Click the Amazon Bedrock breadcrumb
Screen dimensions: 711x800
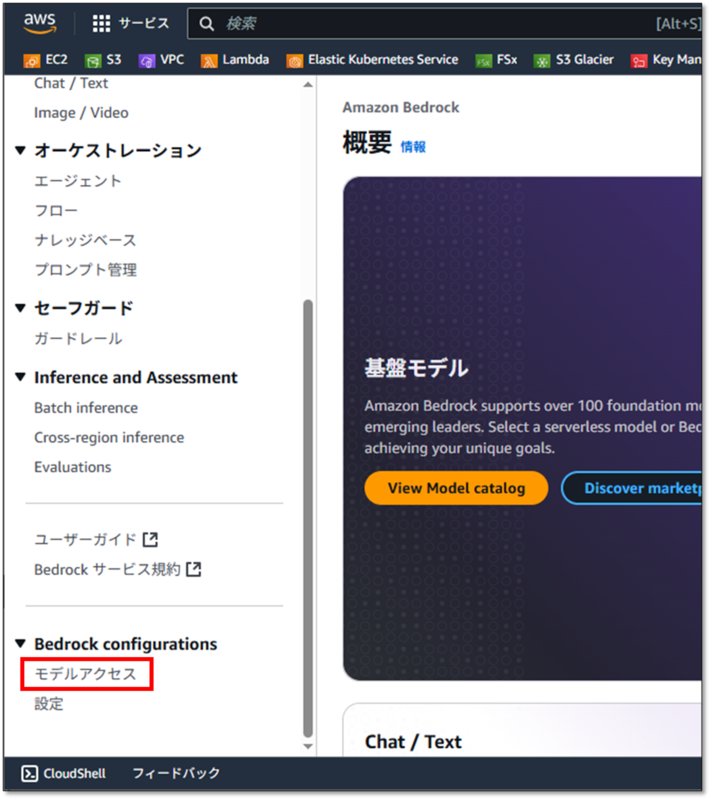click(401, 108)
